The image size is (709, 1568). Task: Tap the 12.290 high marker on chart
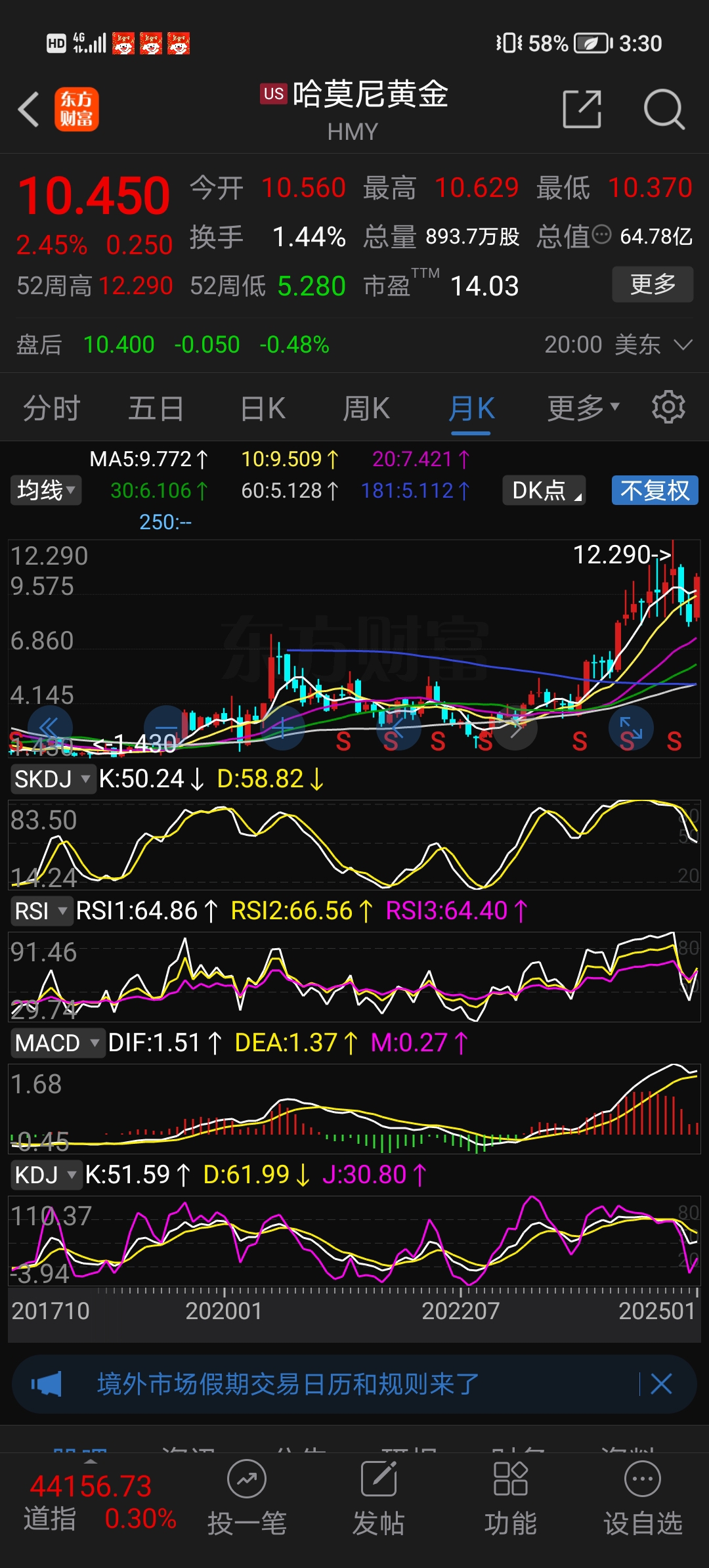(x=622, y=555)
